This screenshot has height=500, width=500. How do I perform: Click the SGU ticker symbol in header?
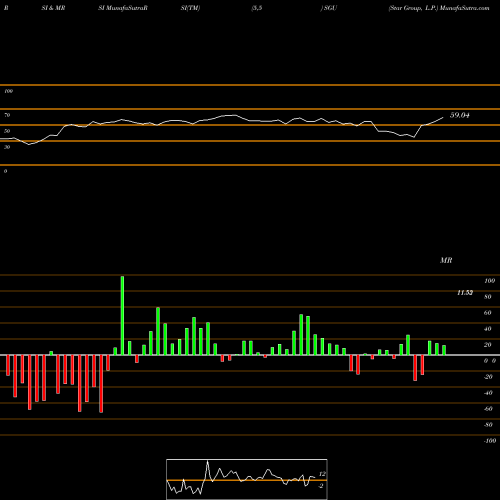point(330,8)
